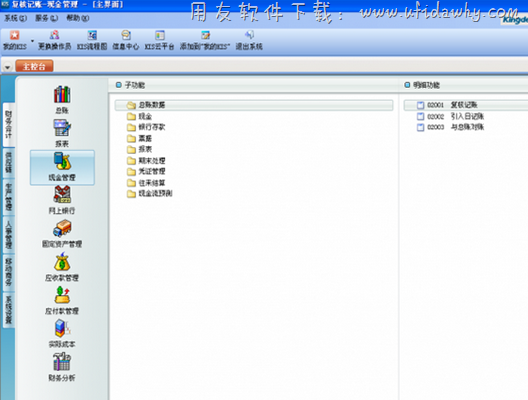528x400 pixels.
Task: Open the 我的KIS toolbar icon
Action: pos(14,40)
